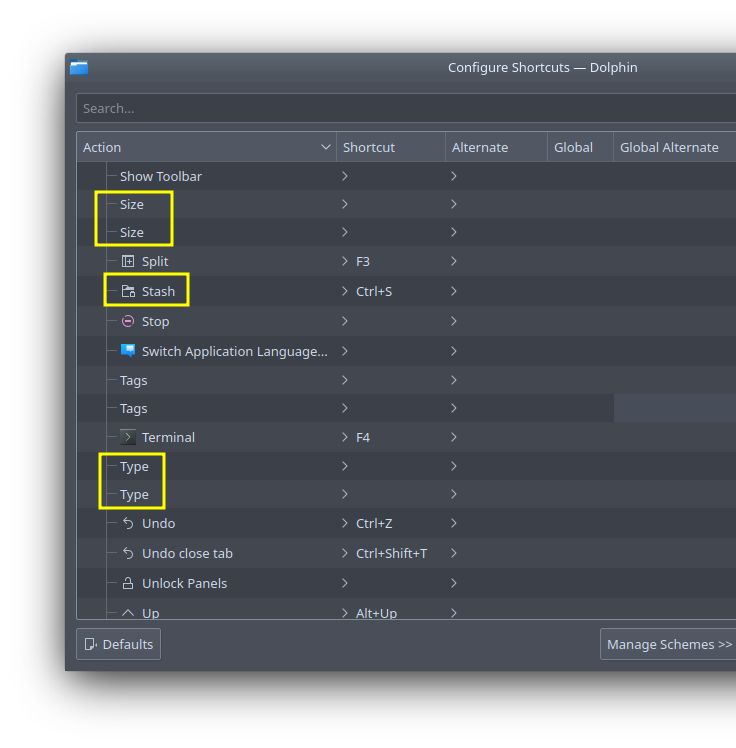This screenshot has width=736, height=748.
Task: Click the Switch Application Language icon
Action: pyautogui.click(x=128, y=351)
